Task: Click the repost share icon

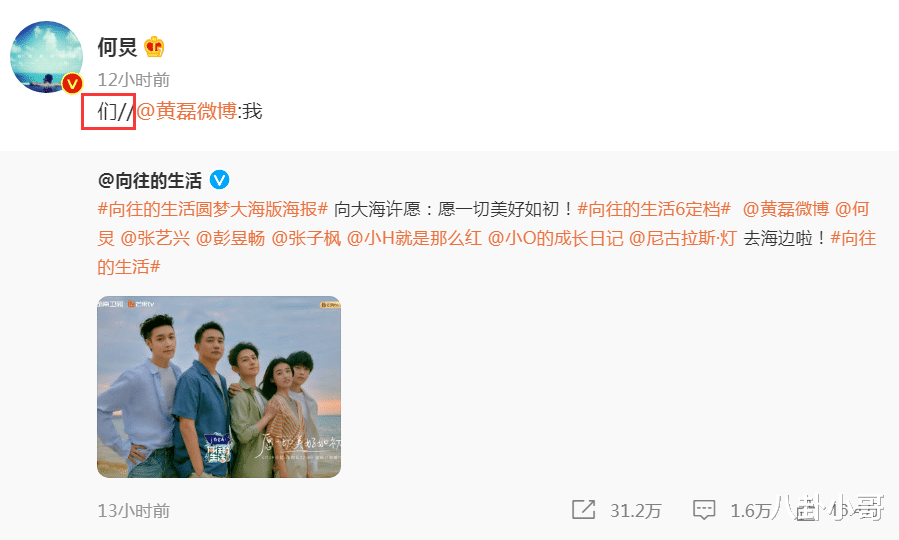Action: (584, 510)
